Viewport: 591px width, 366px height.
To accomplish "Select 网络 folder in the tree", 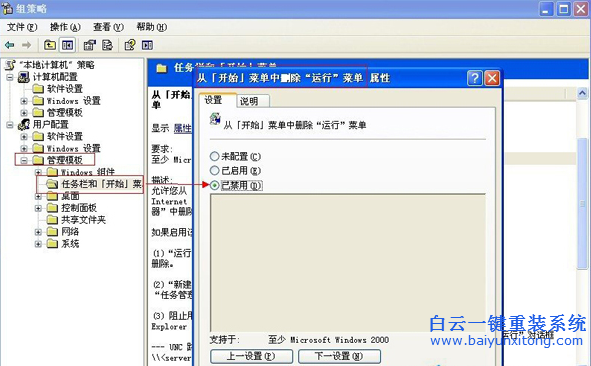I will 63,231.
